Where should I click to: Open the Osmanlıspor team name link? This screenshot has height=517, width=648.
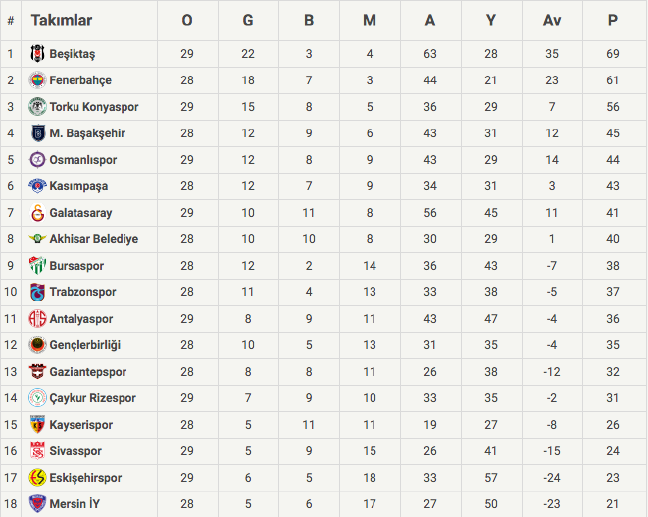[83, 160]
